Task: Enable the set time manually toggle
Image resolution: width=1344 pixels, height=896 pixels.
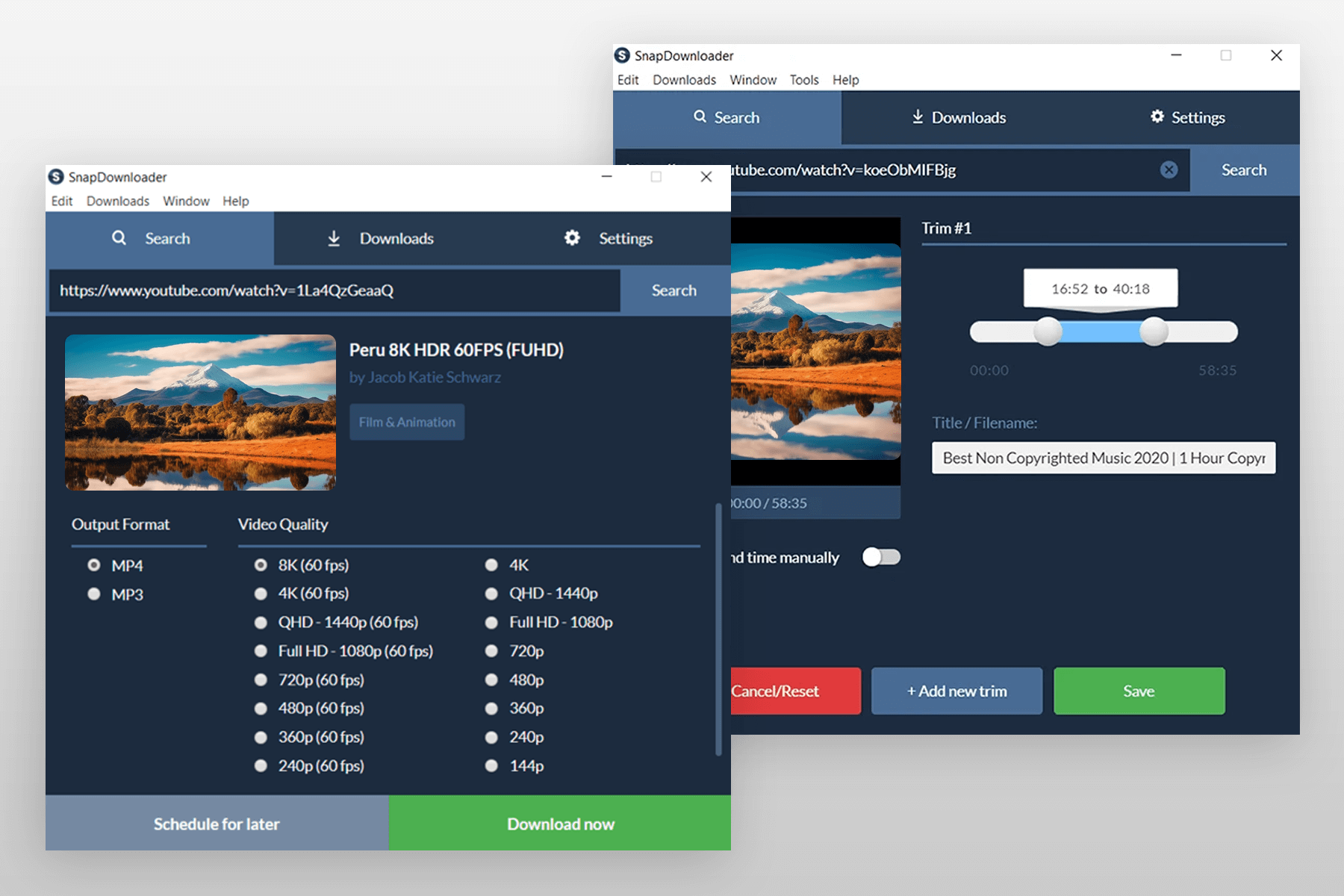Action: click(x=880, y=556)
